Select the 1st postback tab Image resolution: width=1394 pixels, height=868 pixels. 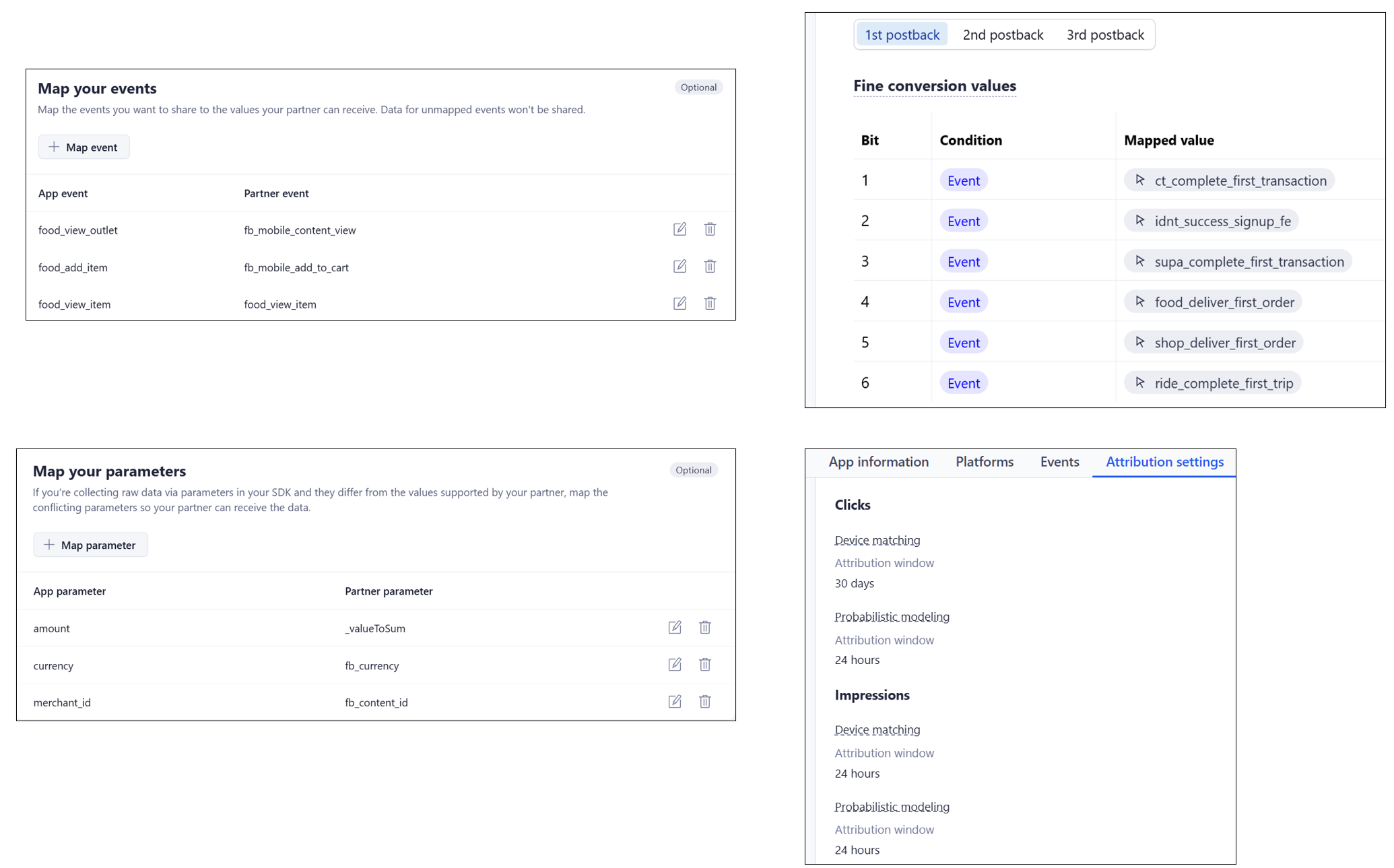coord(902,35)
